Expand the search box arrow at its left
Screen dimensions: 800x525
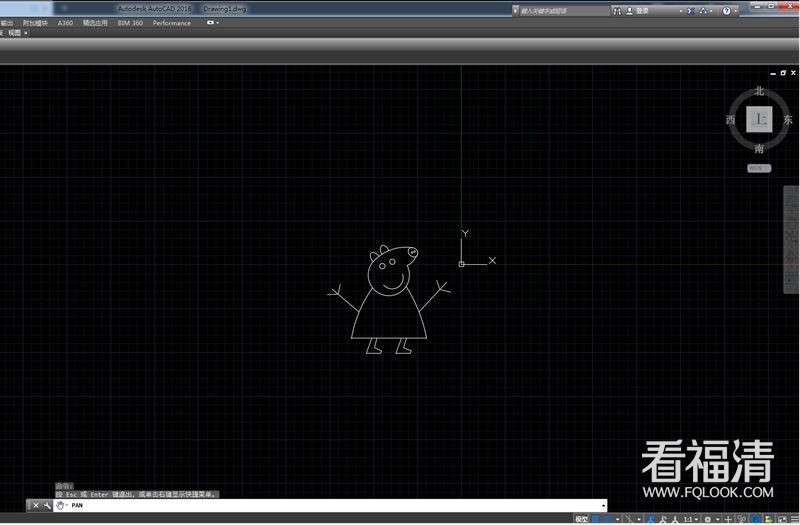pos(515,11)
